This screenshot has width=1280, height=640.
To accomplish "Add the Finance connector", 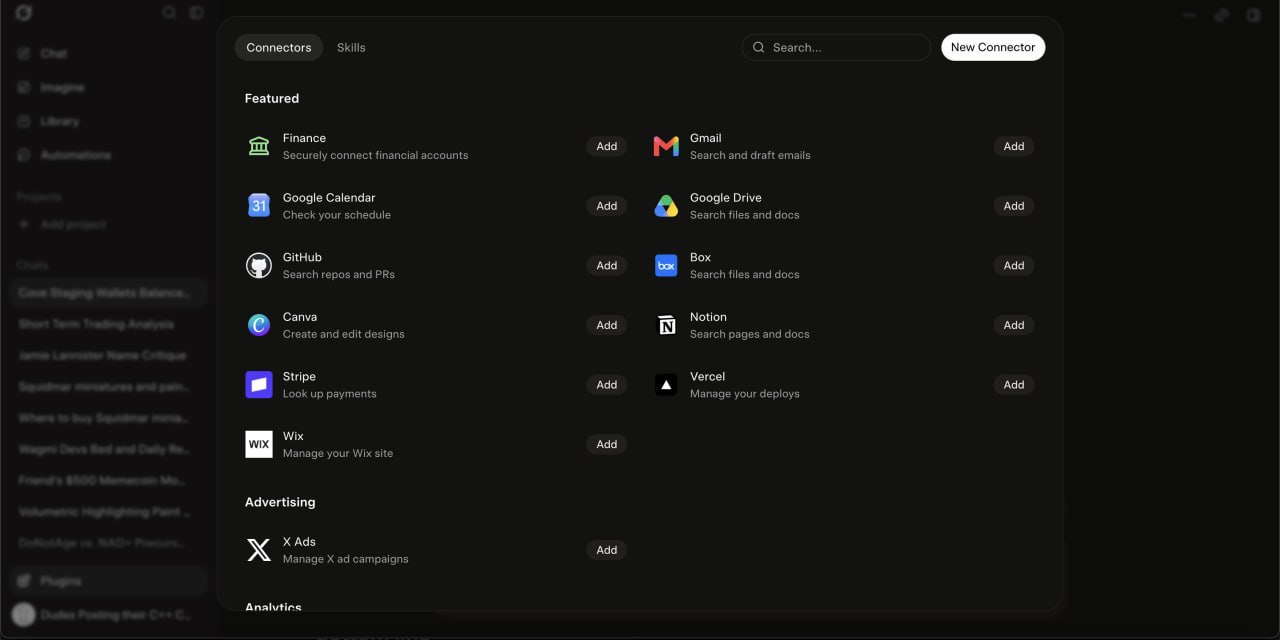I will (x=607, y=146).
